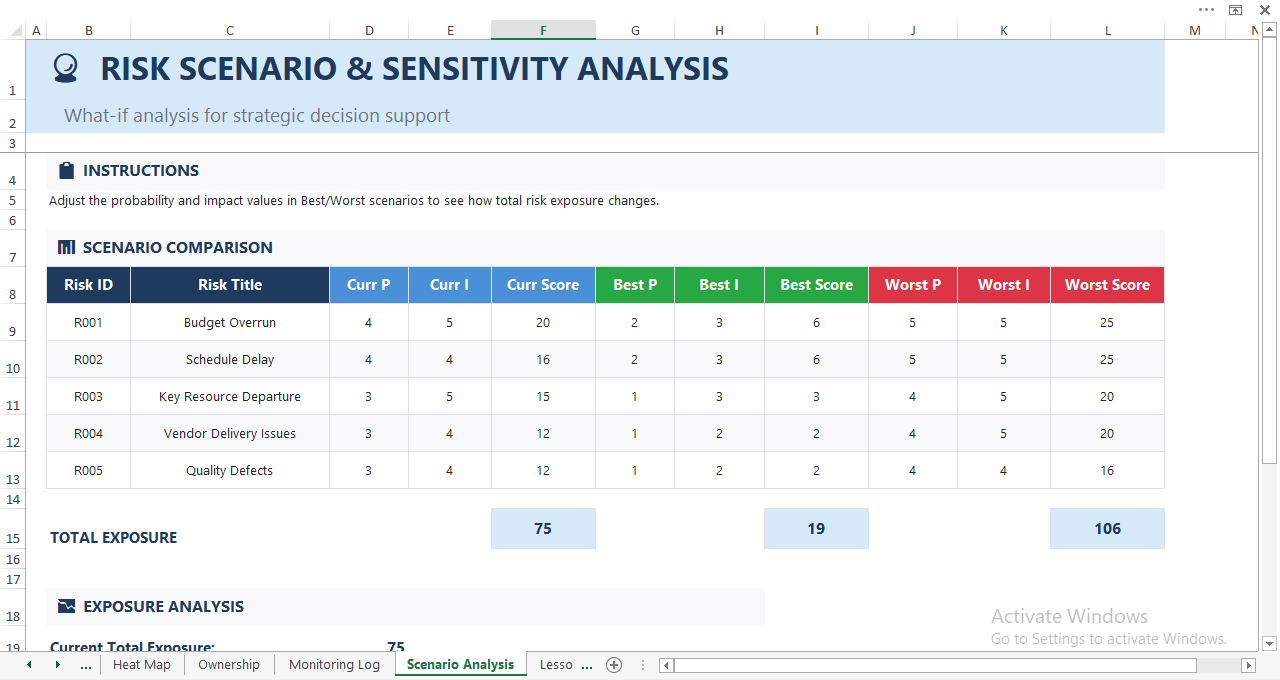The width and height of the screenshot is (1280, 680).
Task: Click the vertical scrollbar down arrow
Action: coord(1269,643)
